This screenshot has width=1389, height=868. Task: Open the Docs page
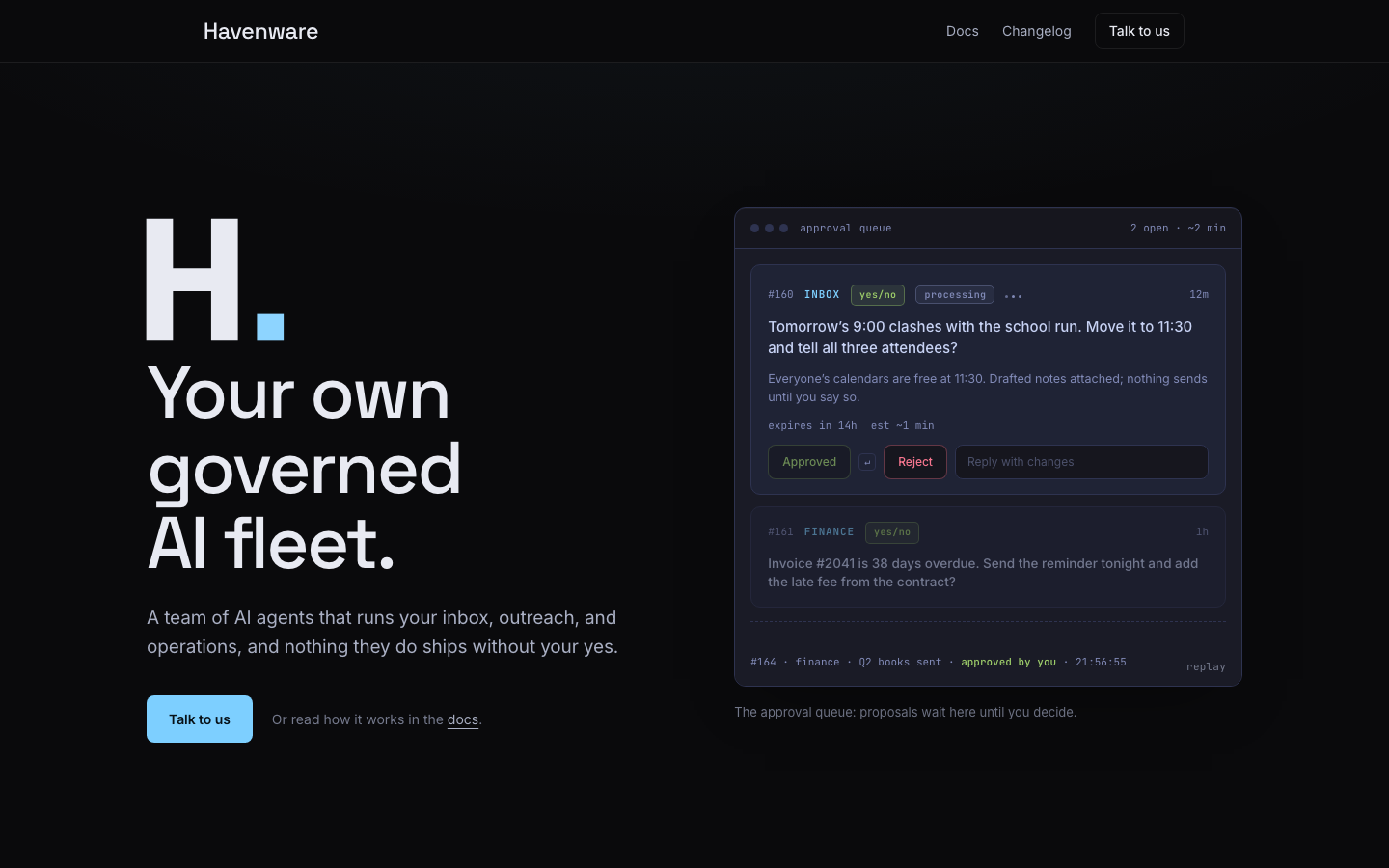coord(962,31)
